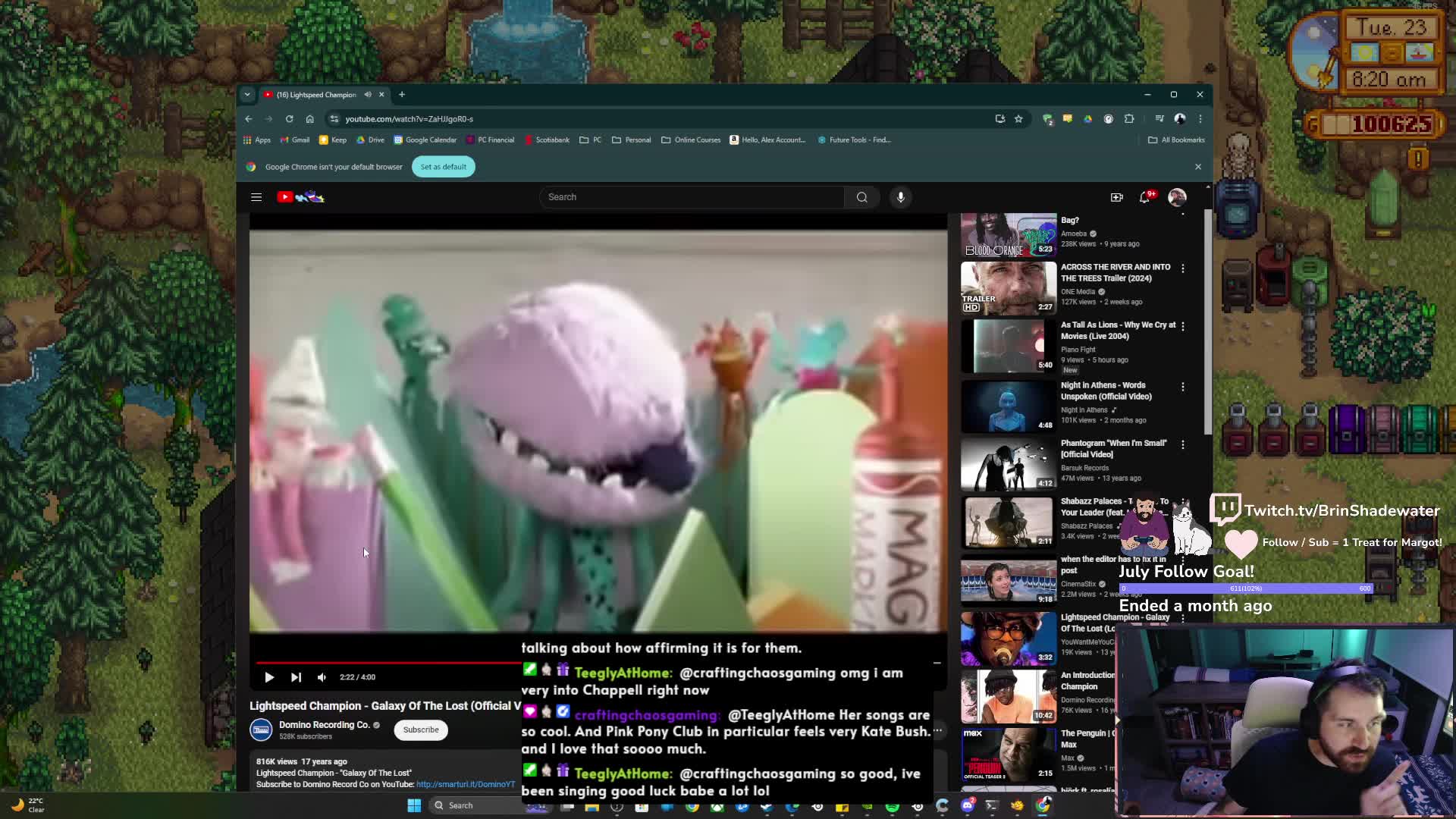Screen dimensions: 1456x819
Task: Open YouTube notifications bell
Action: click(x=1145, y=197)
